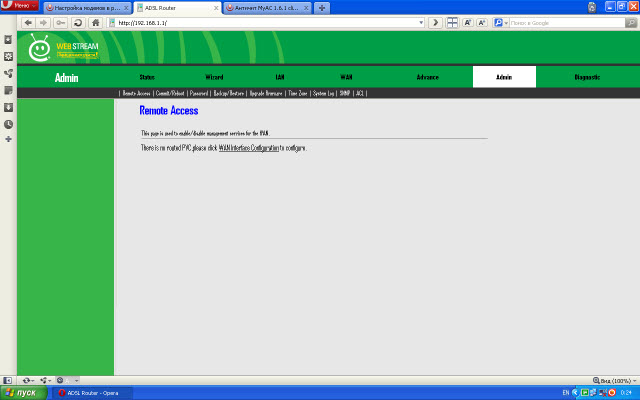This screenshot has height=400, width=640.
Task: Click the WebStream smiley logo
Action: [x=40, y=47]
